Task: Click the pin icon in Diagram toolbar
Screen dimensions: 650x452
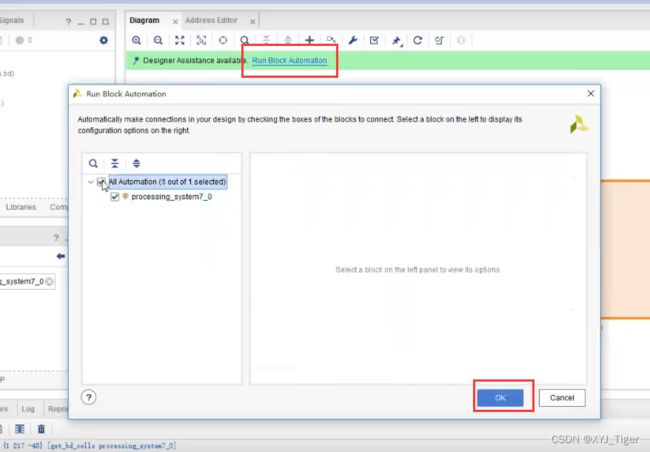Action: (397, 41)
